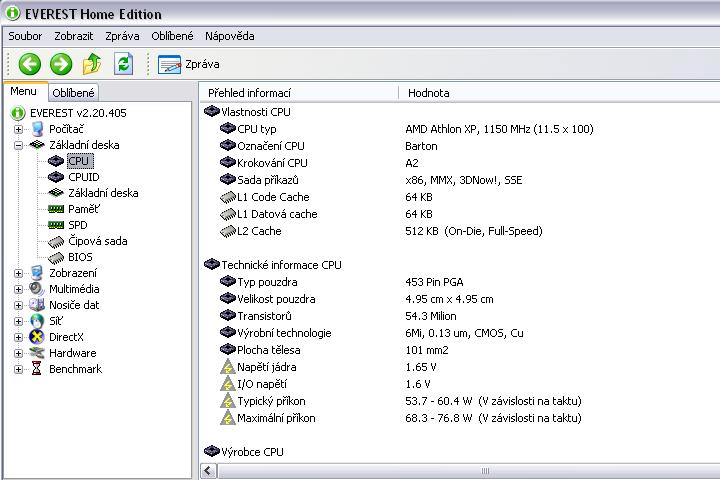The image size is (720, 480).
Task: Select the DirectX icon in tree
Action: (37, 337)
